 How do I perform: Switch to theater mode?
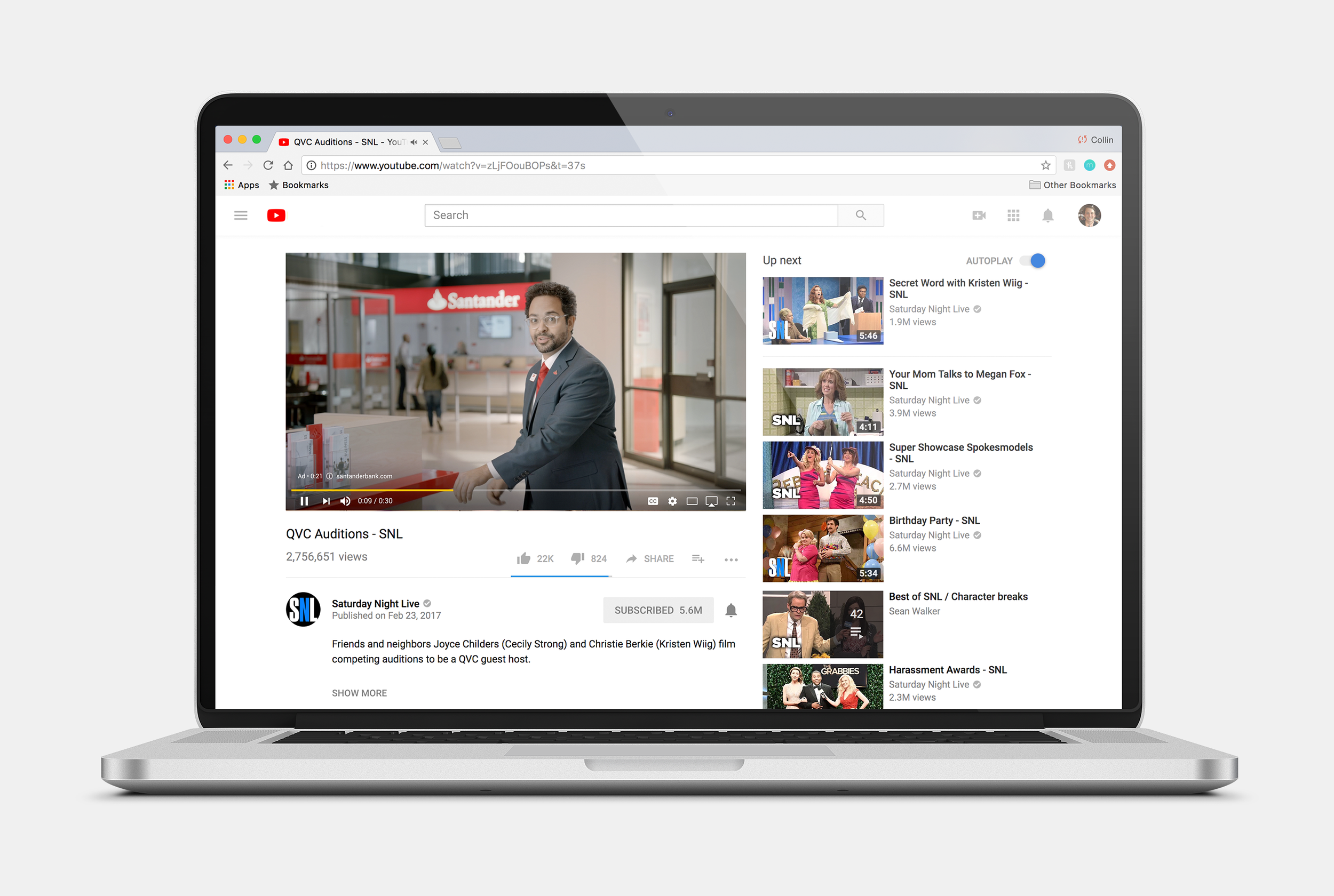click(x=692, y=501)
